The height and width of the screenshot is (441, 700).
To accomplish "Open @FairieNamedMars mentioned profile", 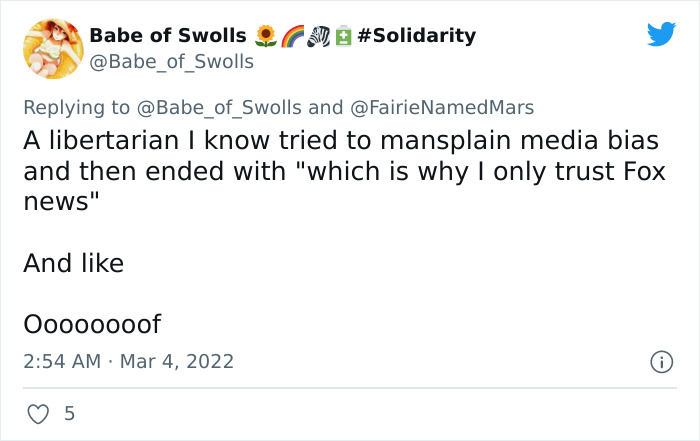I will tap(442, 108).
